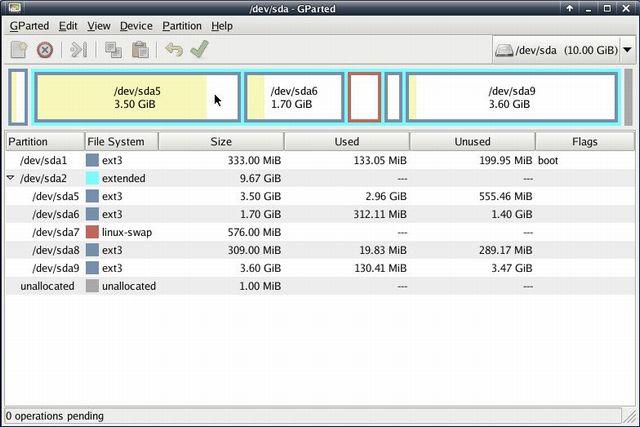The image size is (640, 427).
Task: Click the 130.41 MiB used value
Action: [x=380, y=268]
